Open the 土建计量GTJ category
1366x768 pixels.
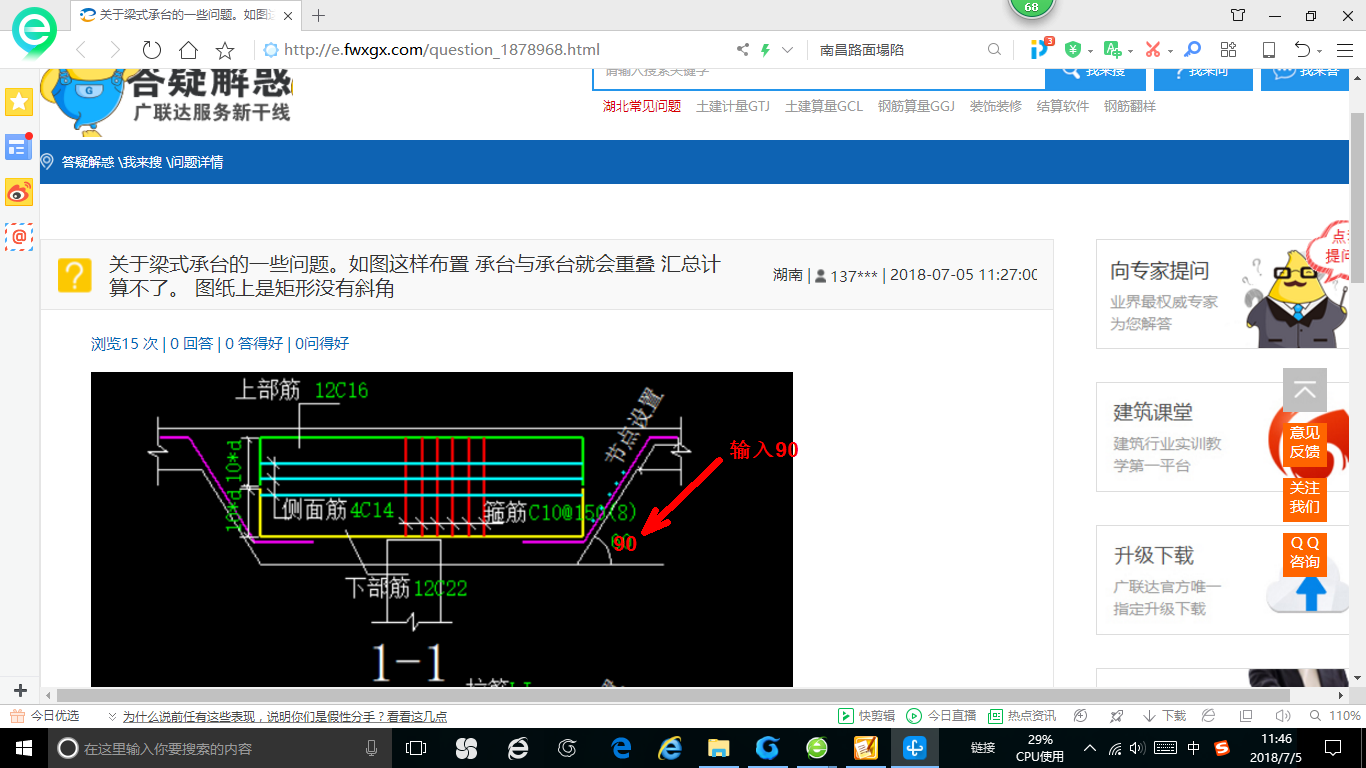733,106
